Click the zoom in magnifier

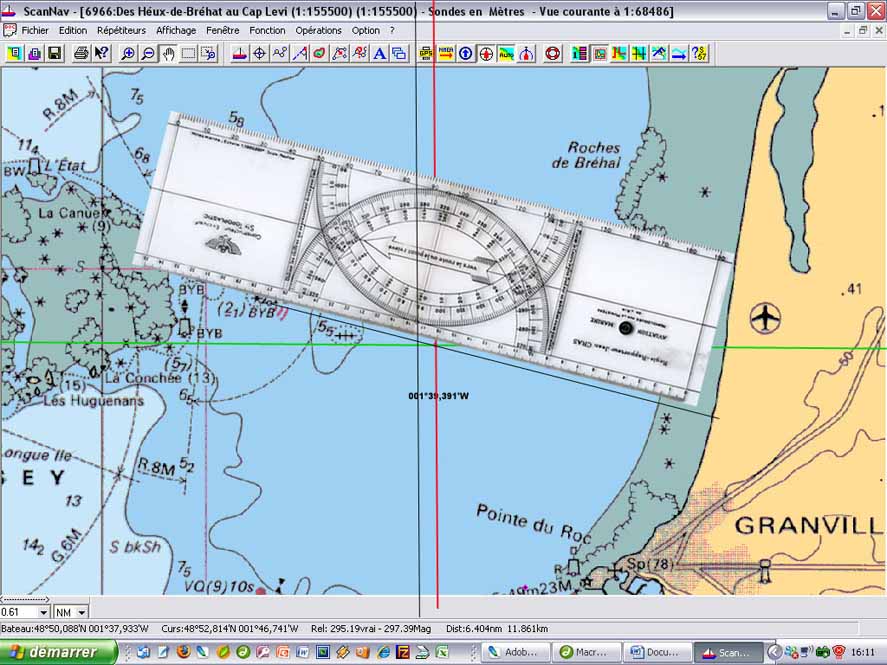pos(128,54)
